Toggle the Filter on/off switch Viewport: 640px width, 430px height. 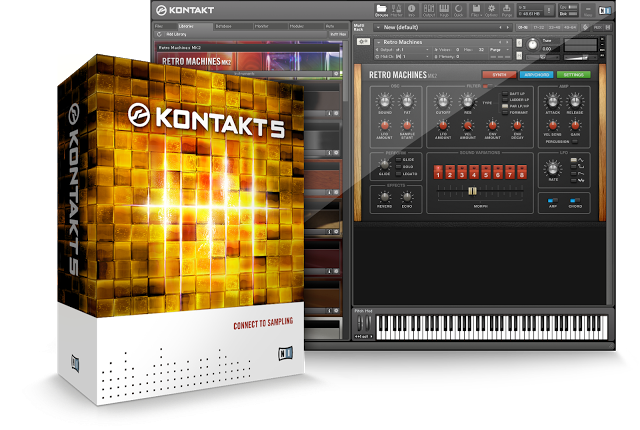(x=487, y=86)
